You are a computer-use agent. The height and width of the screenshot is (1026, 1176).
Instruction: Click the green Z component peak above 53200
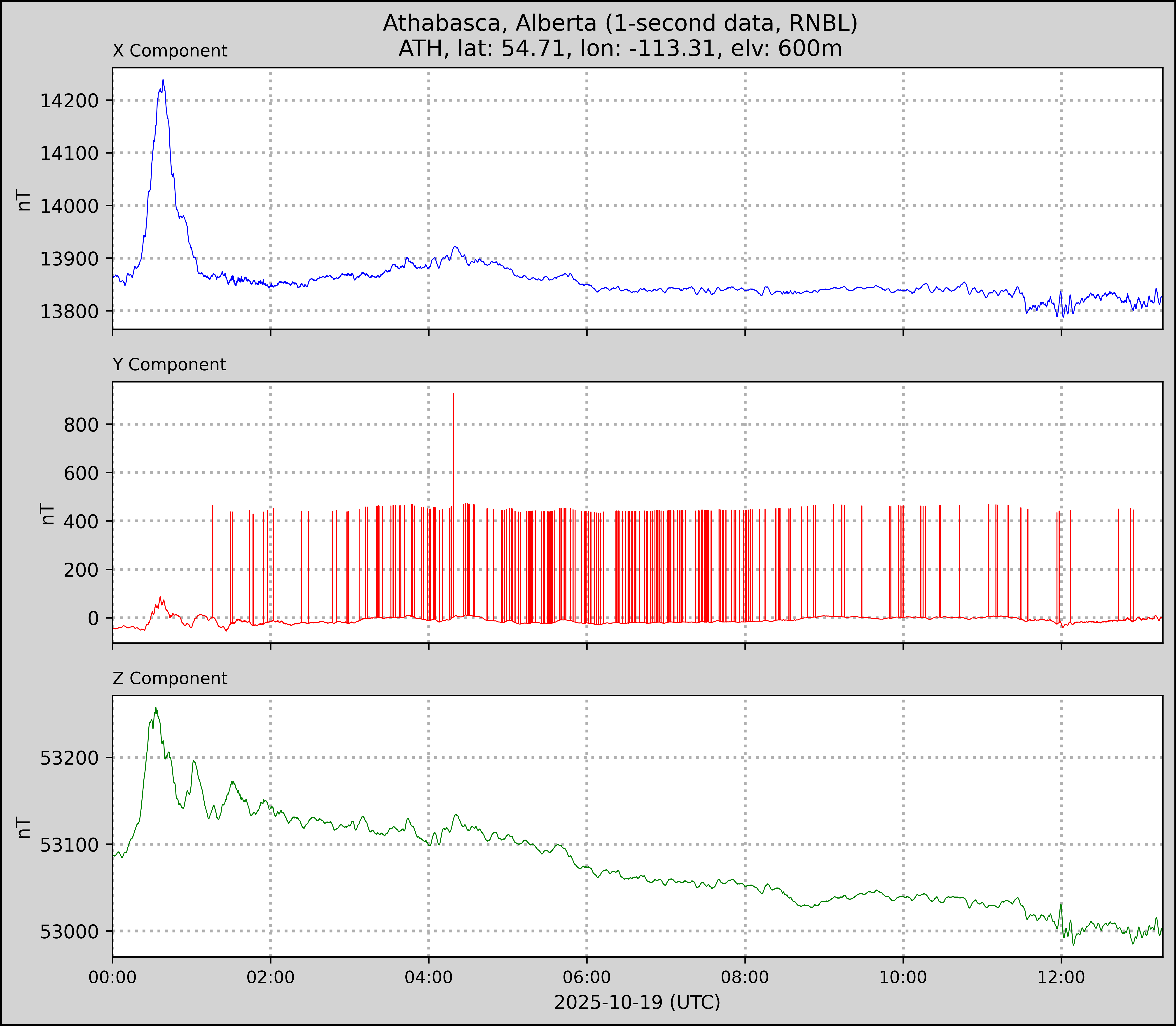pos(156,709)
